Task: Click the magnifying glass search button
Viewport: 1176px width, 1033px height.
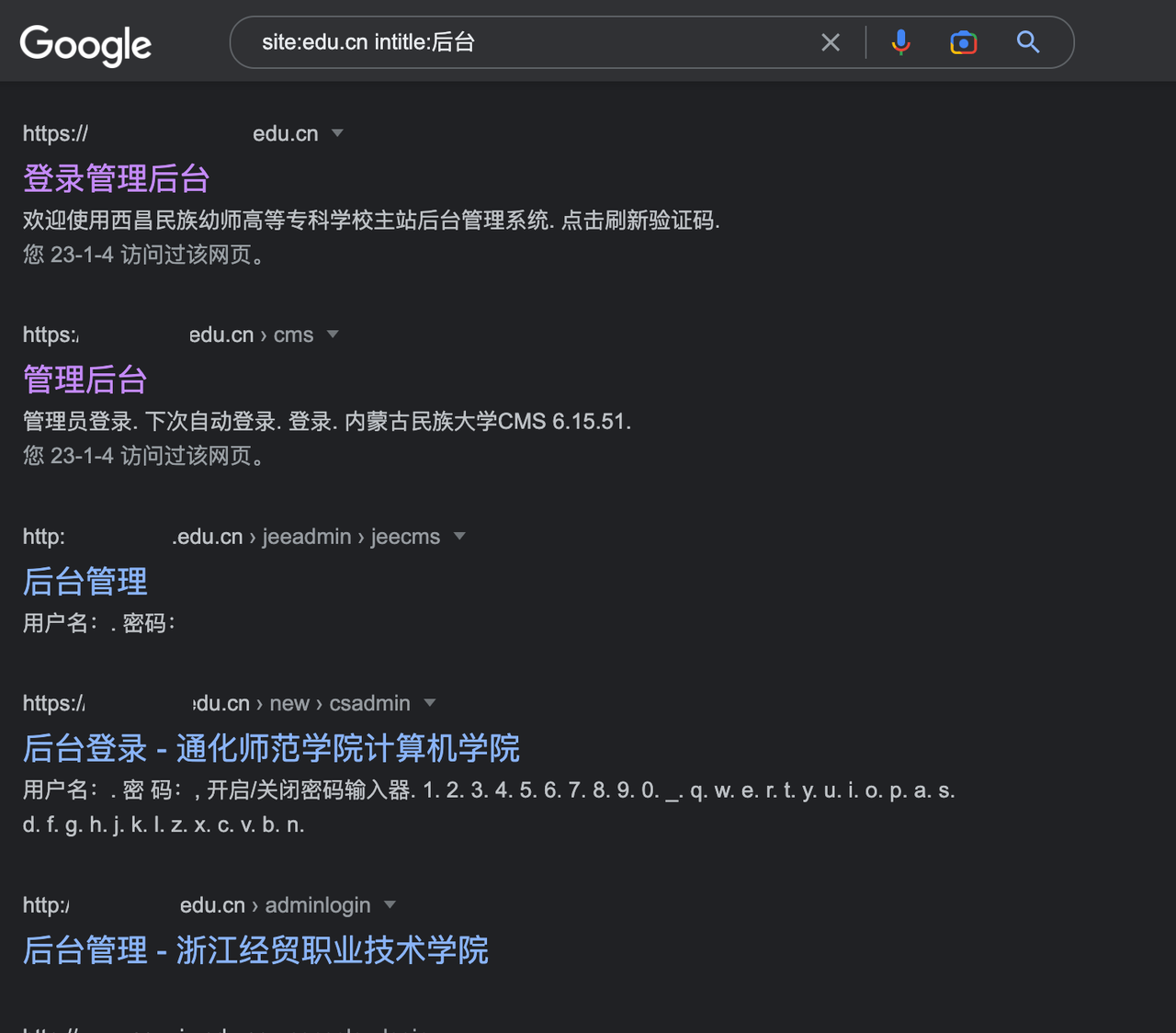Action: point(1028,42)
